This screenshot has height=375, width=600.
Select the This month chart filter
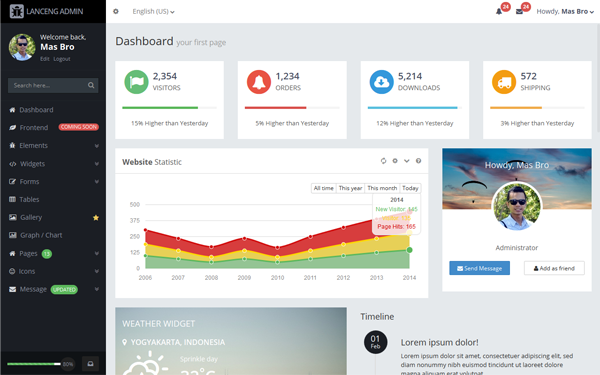tap(382, 188)
